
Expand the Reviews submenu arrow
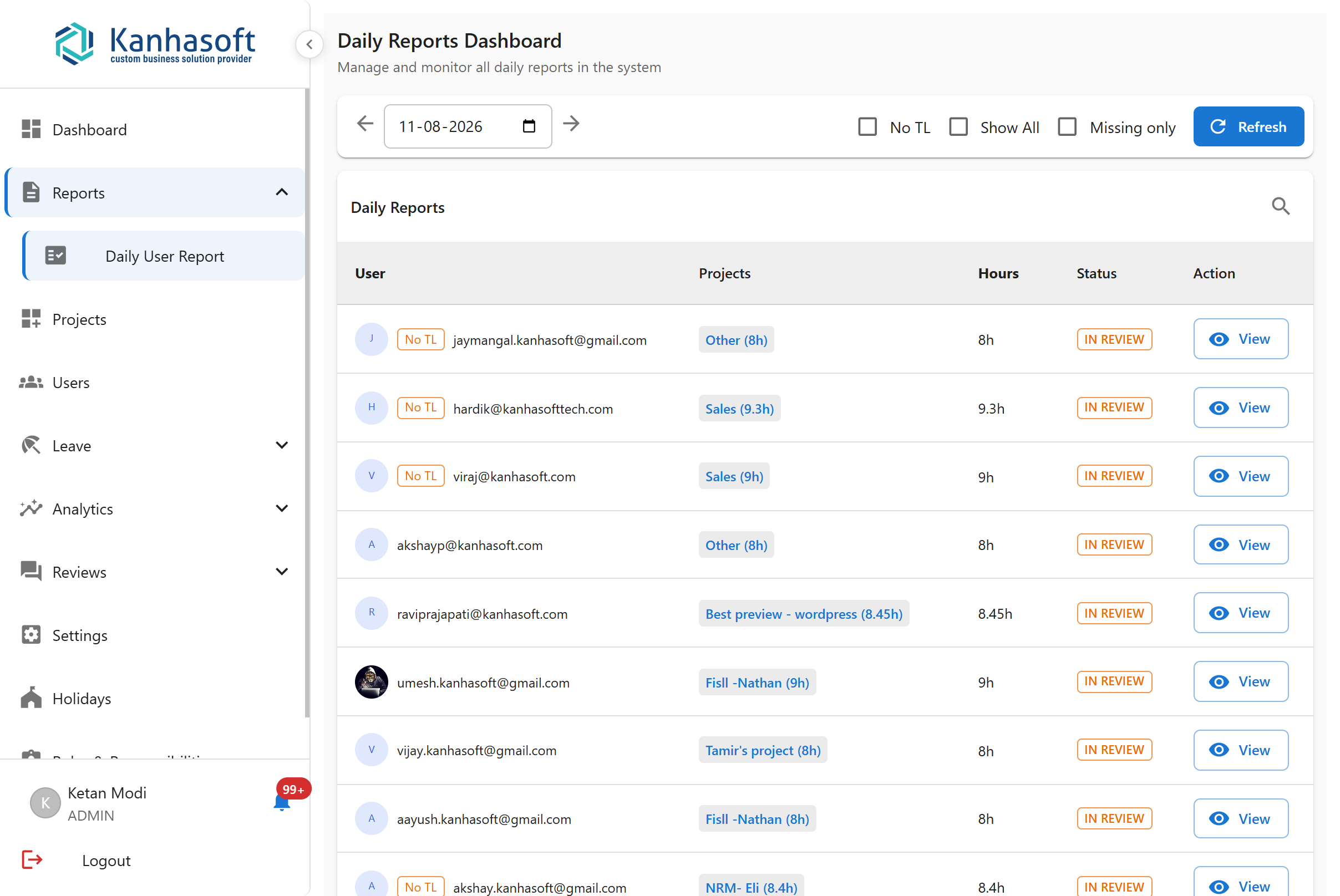coord(282,572)
